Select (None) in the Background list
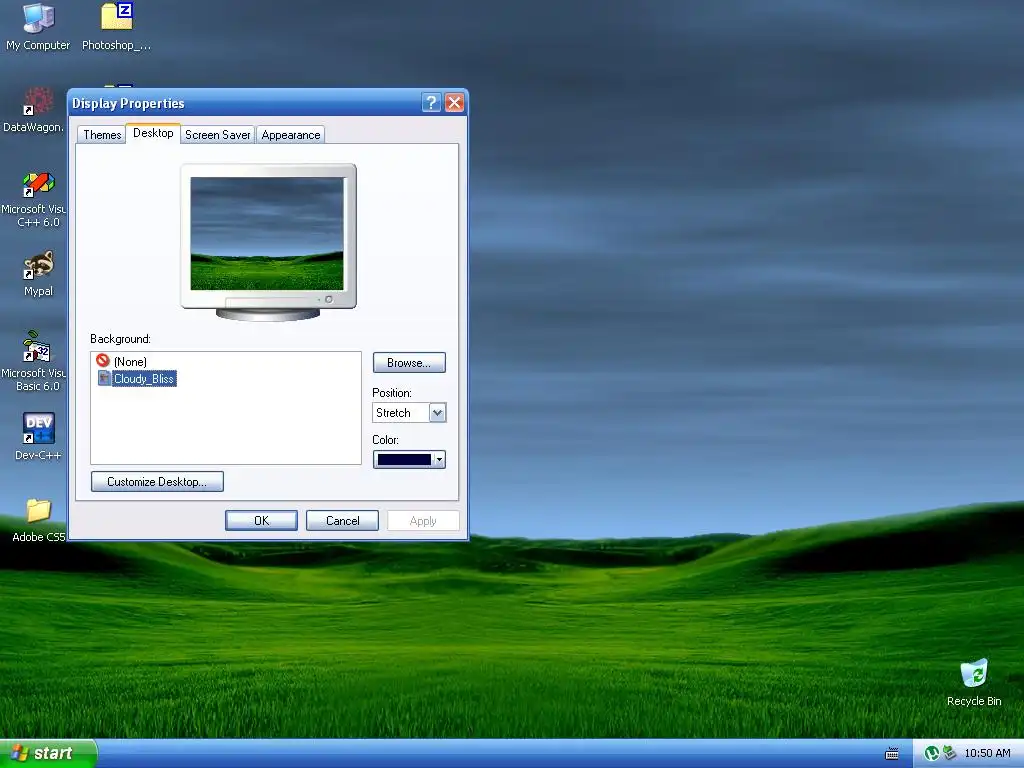This screenshot has width=1024, height=768. (130, 361)
